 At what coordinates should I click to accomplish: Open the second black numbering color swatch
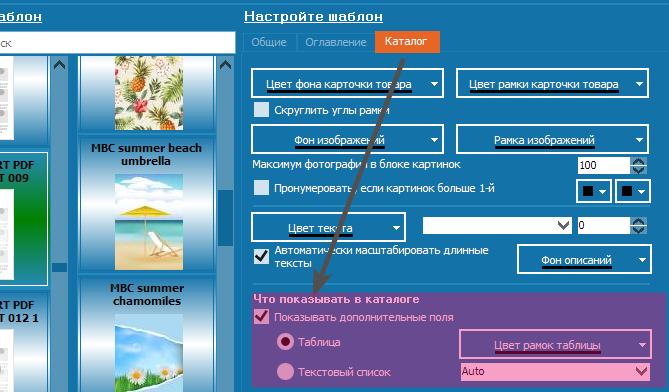[x=633, y=191]
